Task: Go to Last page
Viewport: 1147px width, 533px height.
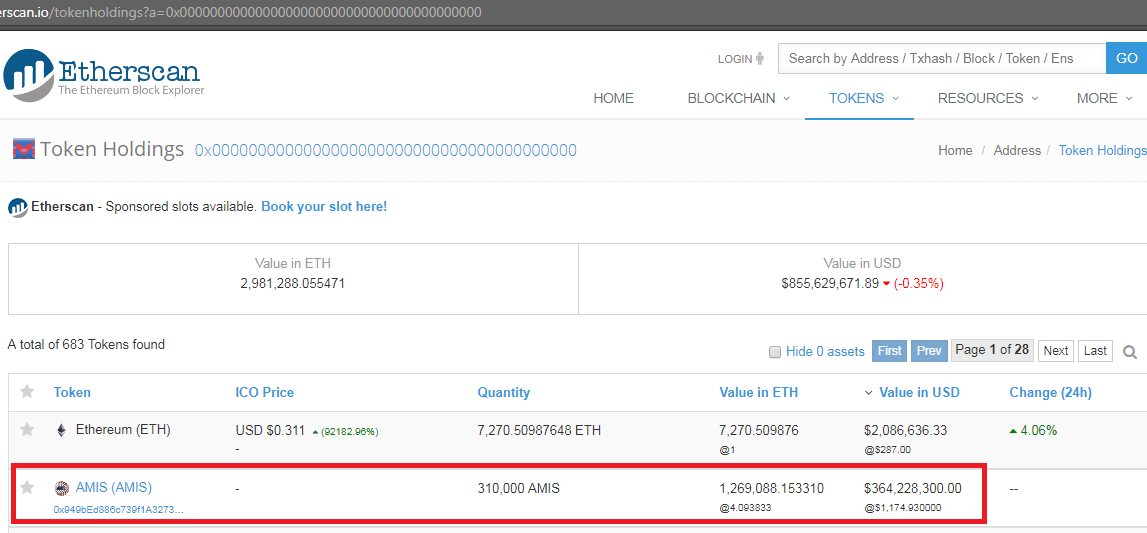Action: click(1095, 351)
